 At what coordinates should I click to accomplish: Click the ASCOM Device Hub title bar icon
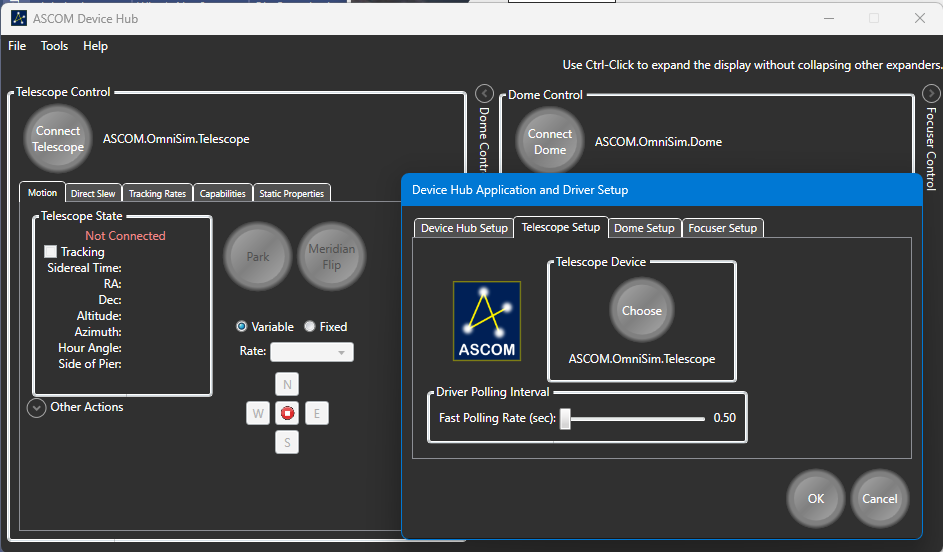pyautogui.click(x=19, y=19)
